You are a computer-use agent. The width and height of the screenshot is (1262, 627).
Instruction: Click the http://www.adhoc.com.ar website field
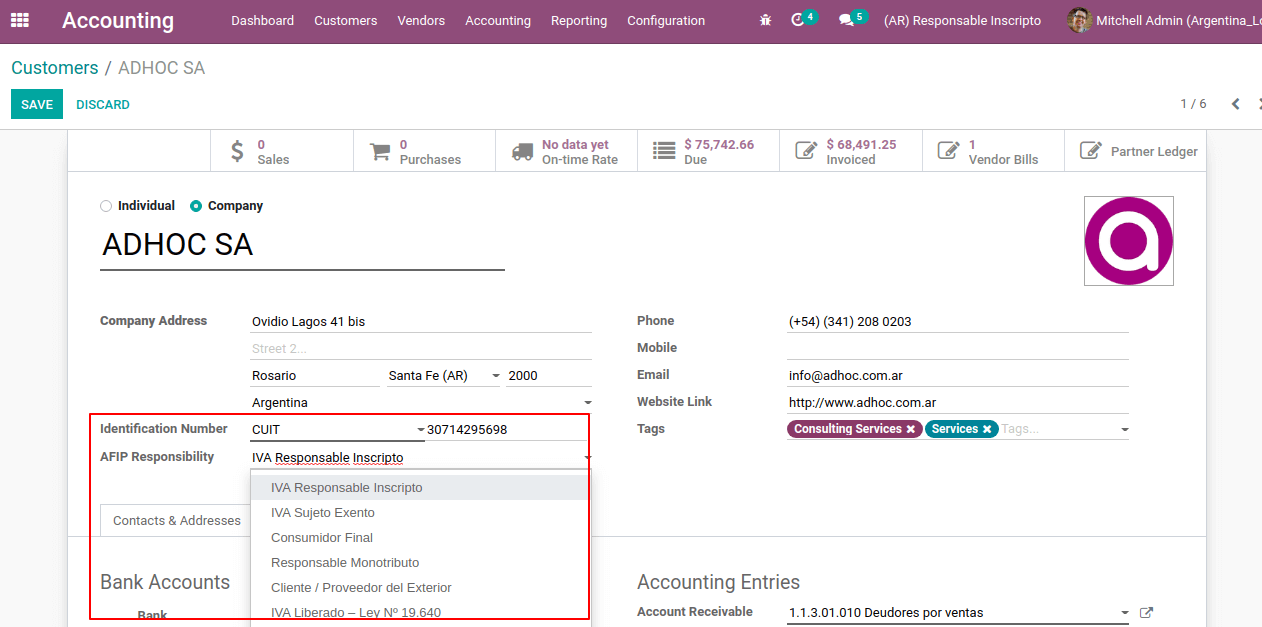pos(958,403)
